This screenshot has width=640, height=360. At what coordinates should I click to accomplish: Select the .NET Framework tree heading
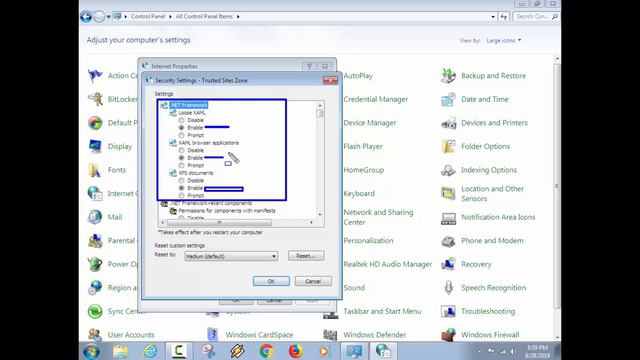click(x=189, y=105)
